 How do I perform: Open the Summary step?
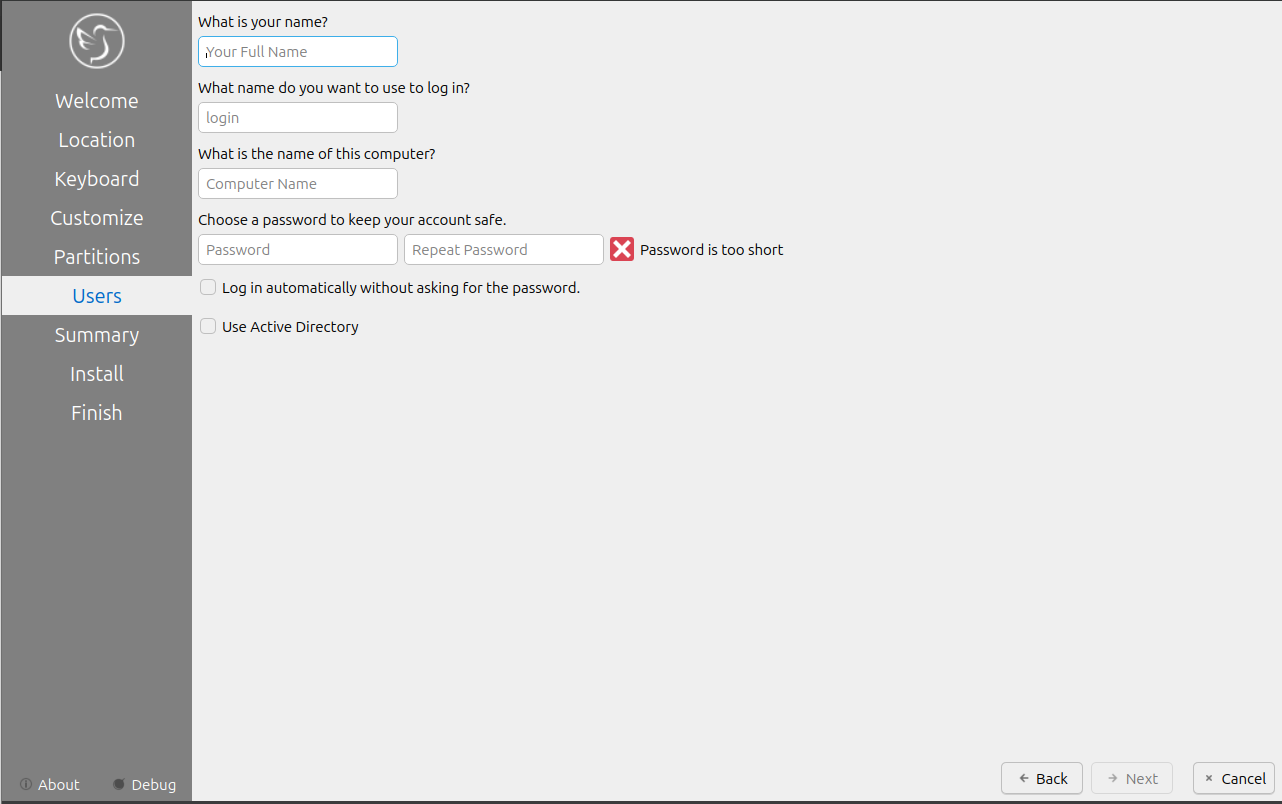pyautogui.click(x=96, y=335)
